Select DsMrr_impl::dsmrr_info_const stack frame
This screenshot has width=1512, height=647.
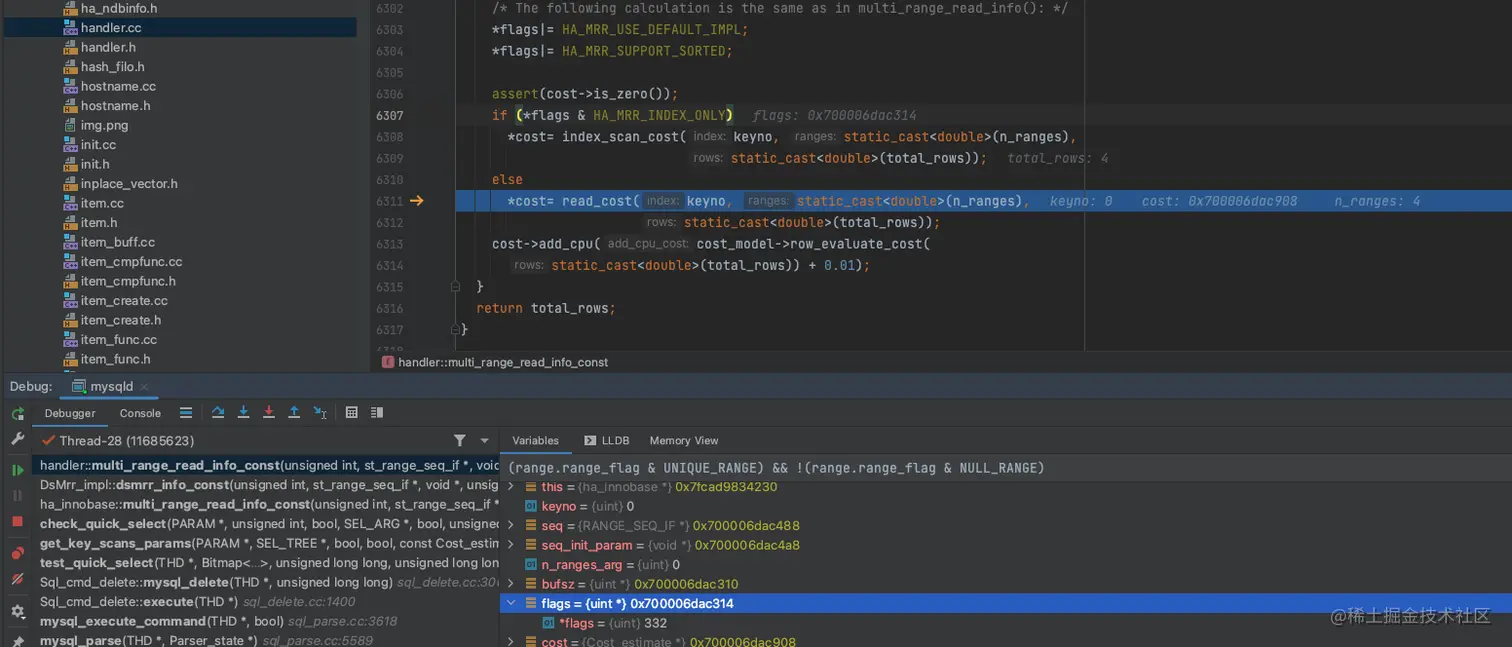coord(266,485)
